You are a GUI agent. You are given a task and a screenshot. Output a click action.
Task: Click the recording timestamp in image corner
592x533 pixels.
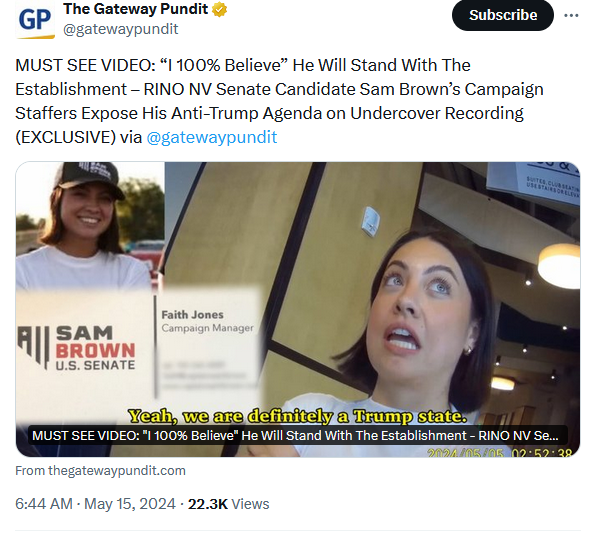(500, 452)
